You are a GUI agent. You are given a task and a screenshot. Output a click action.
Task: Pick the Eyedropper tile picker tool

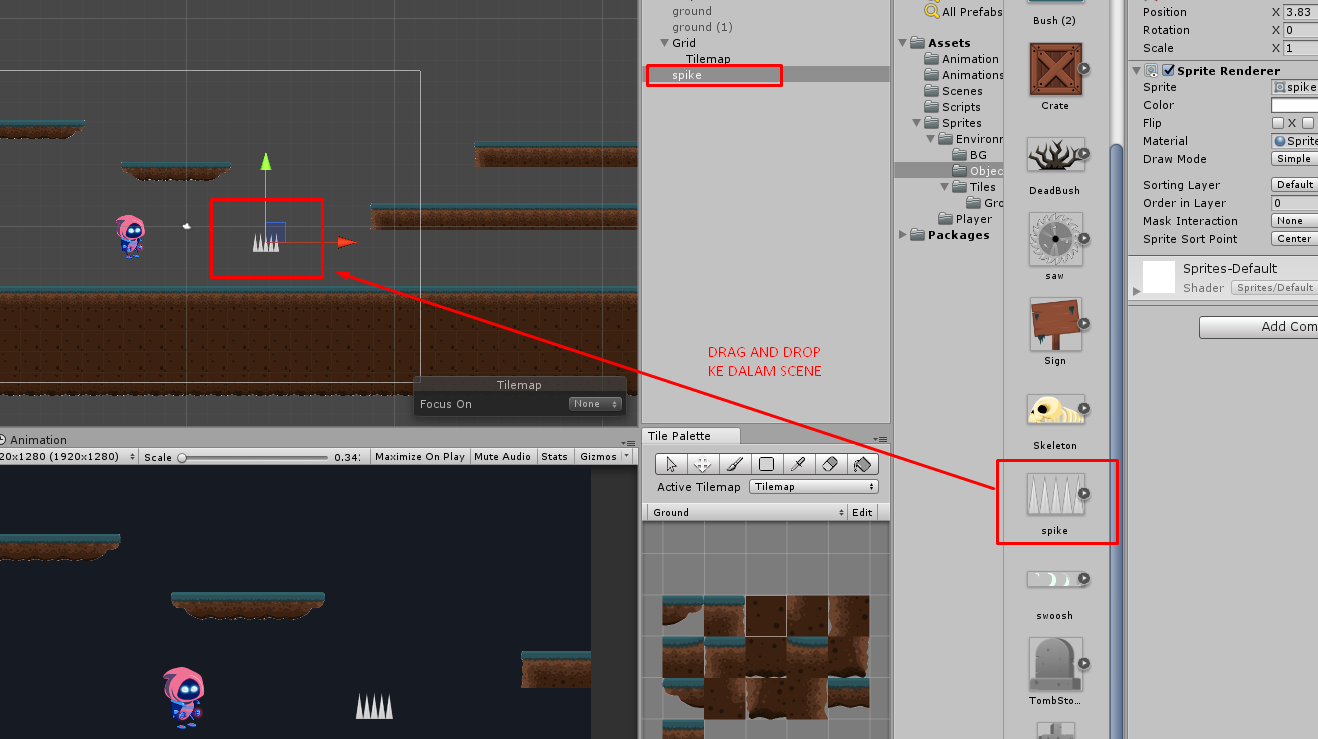(x=799, y=464)
